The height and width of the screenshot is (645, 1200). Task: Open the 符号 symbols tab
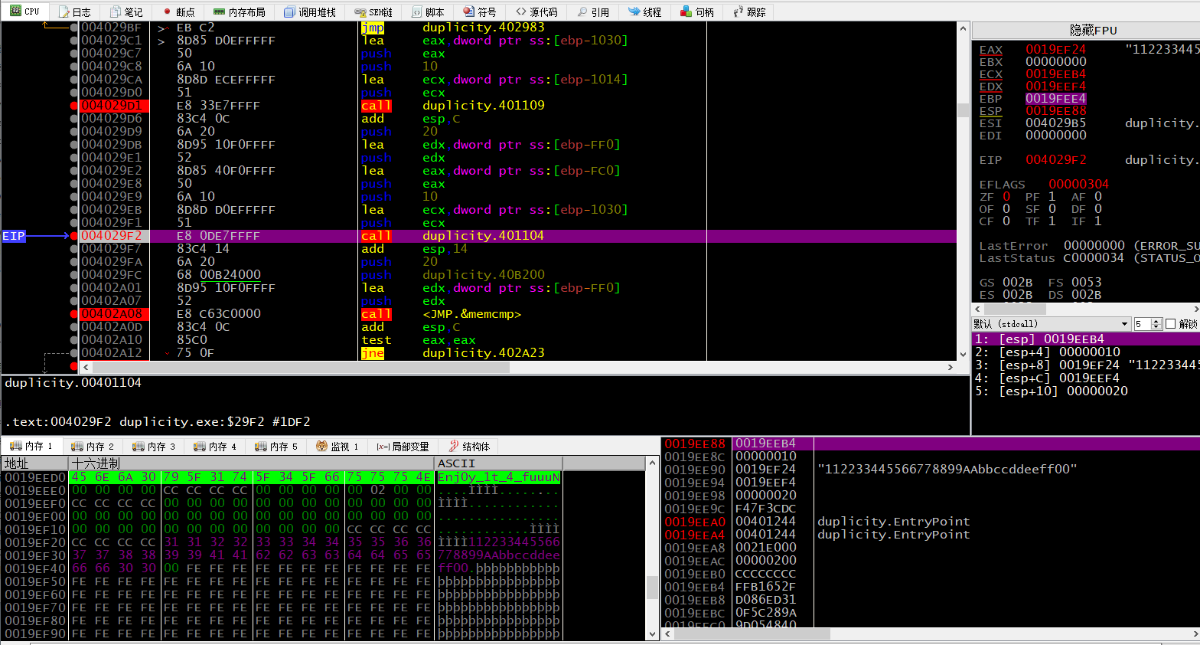479,12
